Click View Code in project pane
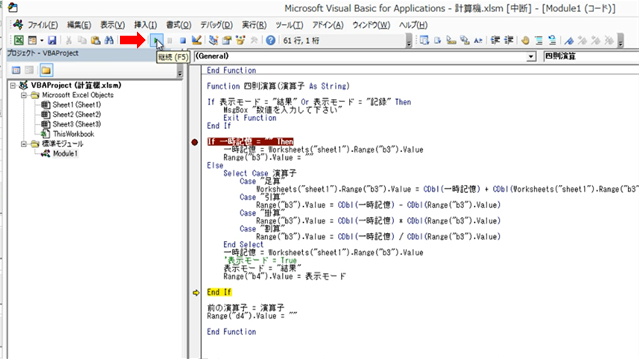 coord(16,70)
